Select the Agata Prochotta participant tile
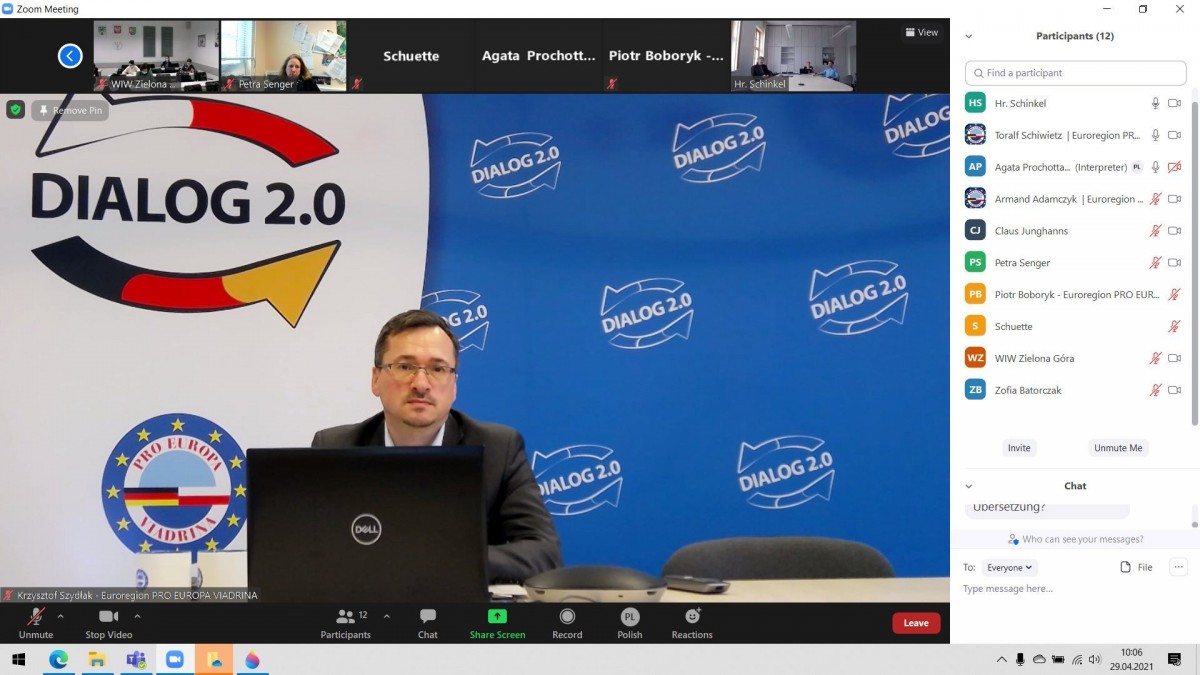Image resolution: width=1200 pixels, height=675 pixels. click(538, 56)
